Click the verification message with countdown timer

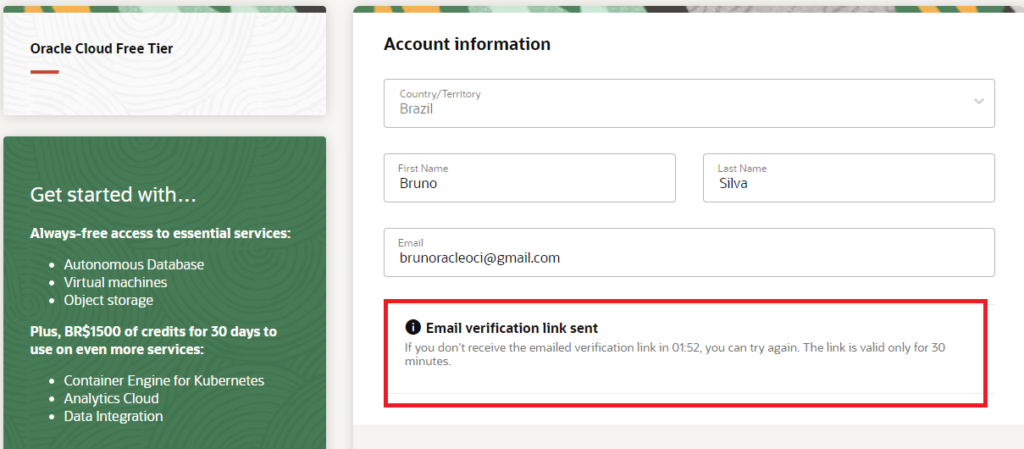click(x=675, y=354)
